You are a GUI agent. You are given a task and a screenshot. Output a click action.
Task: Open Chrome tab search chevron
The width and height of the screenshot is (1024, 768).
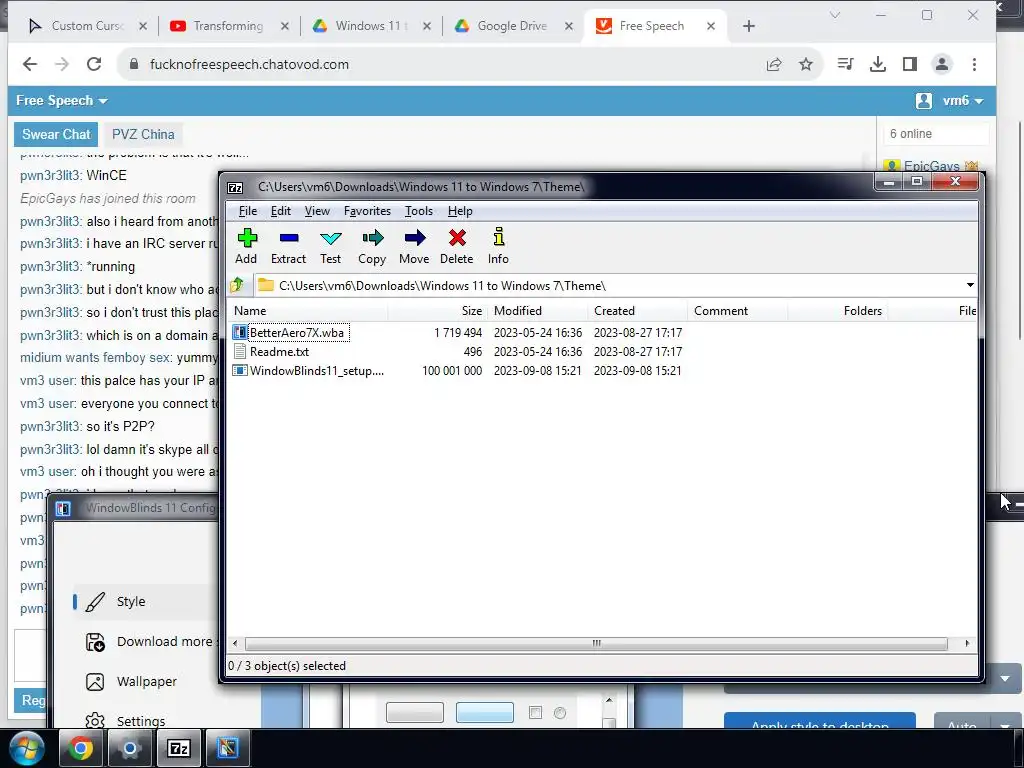835,15
